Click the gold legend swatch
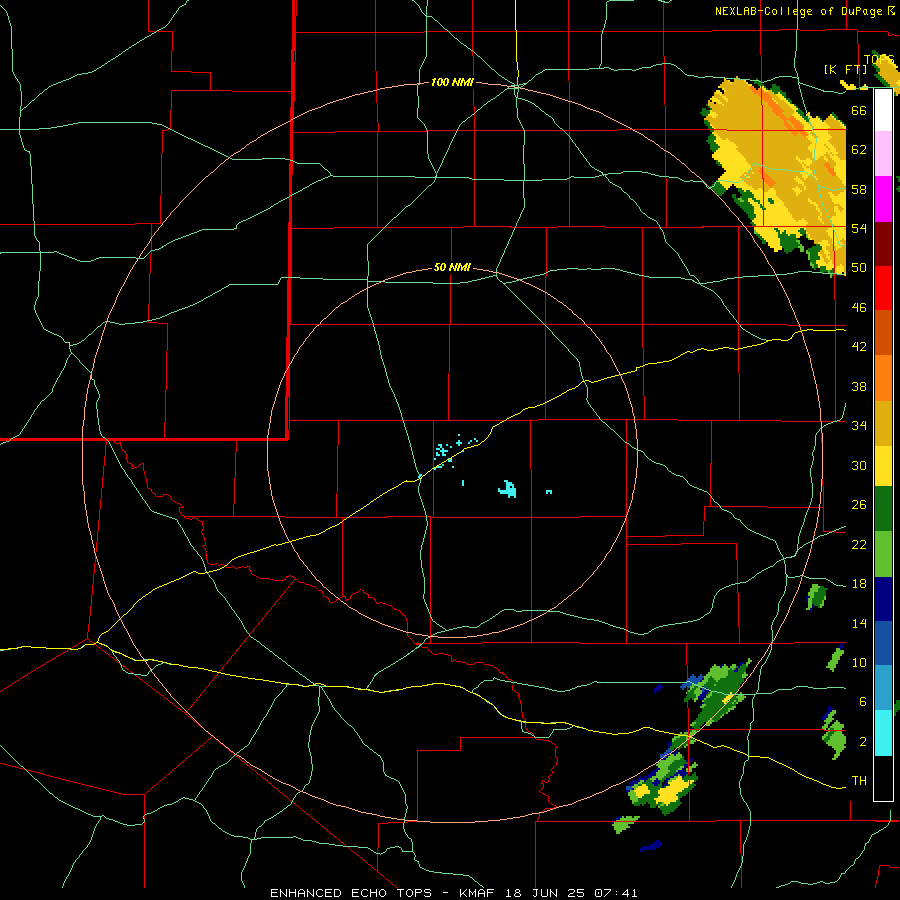The width and height of the screenshot is (900, 900). [x=883, y=423]
